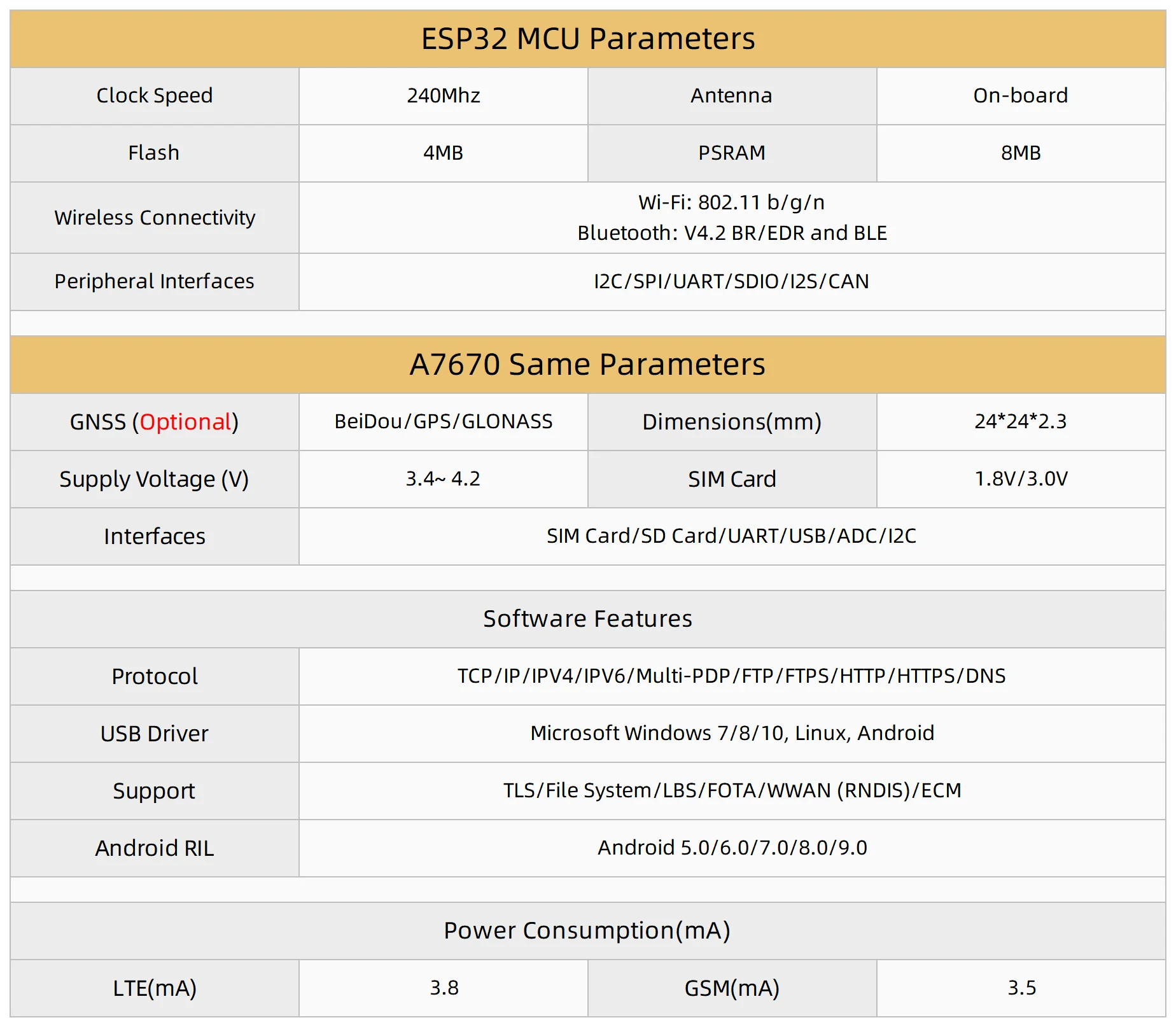Select the On-board antenna value
Screen dimensions: 1176x1027
coord(1020,95)
